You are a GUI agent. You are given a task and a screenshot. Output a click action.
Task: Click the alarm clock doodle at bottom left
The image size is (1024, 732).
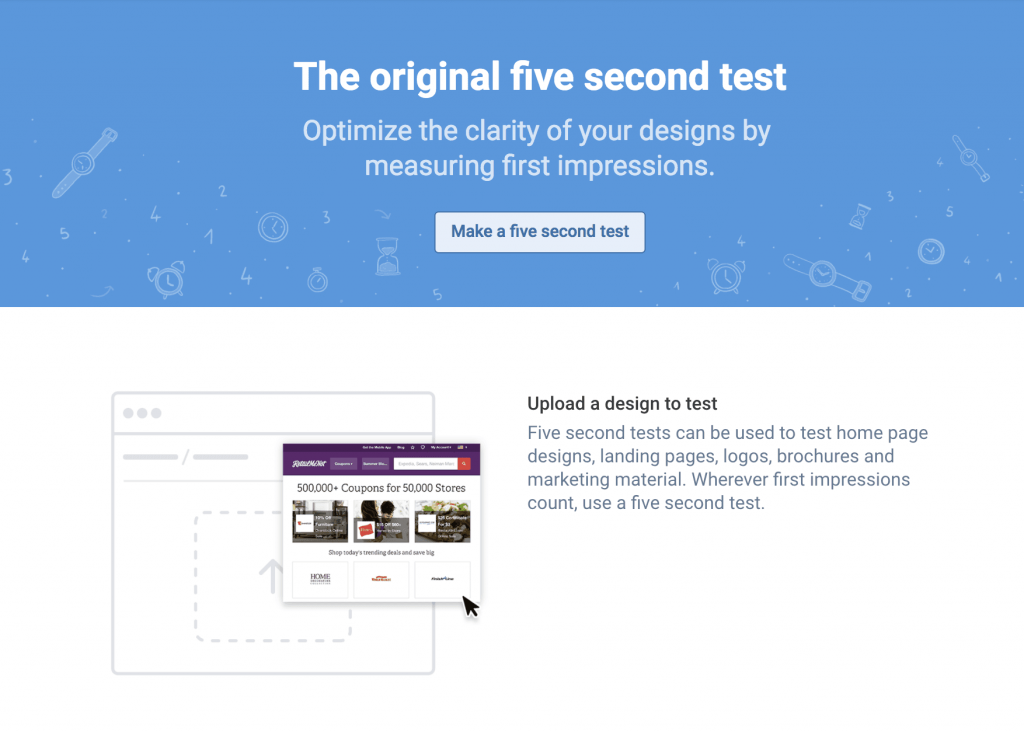click(167, 279)
